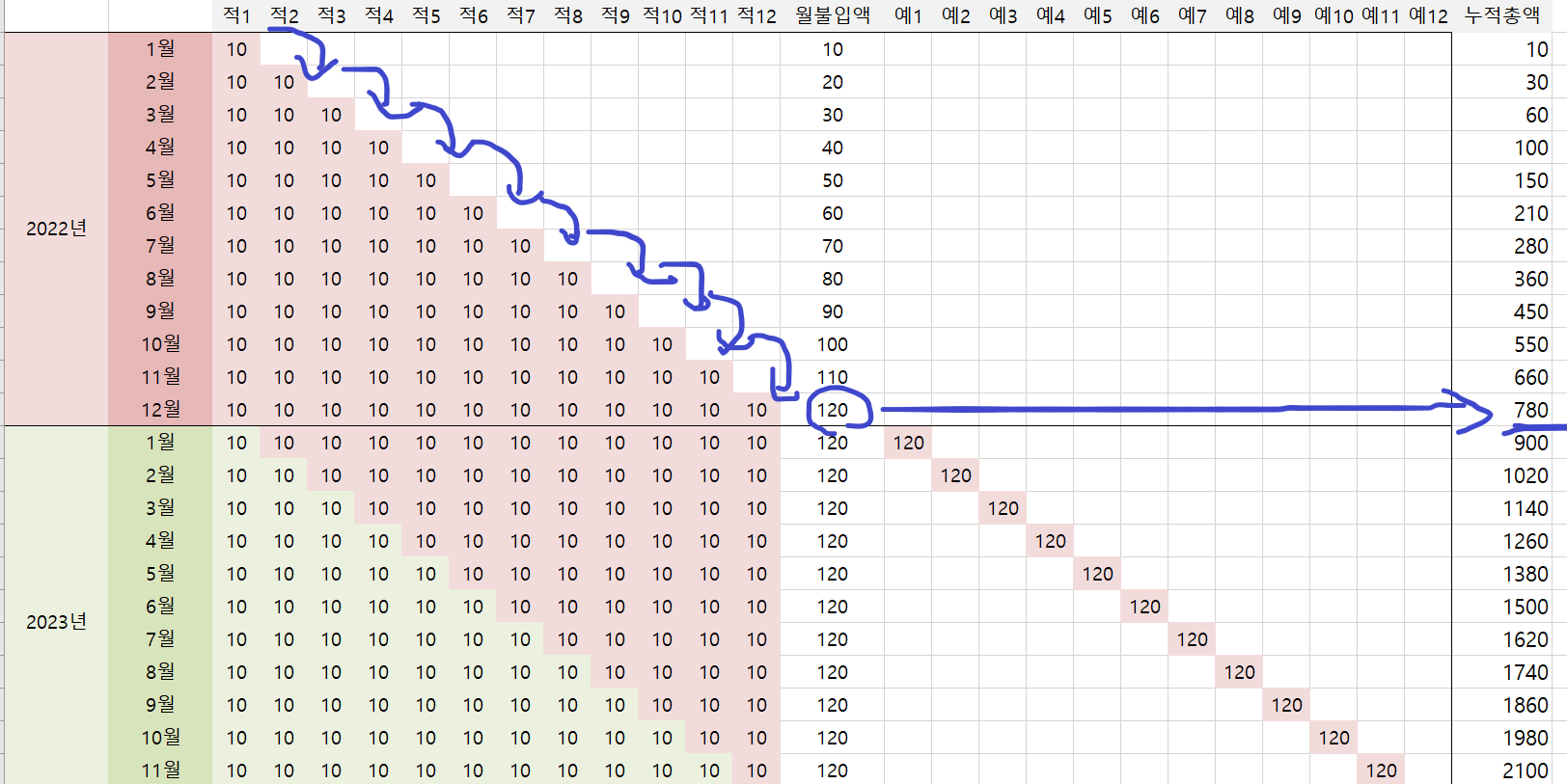This screenshot has height=784, width=1567.
Task: Select the 누적총액 cell showing 210
Action: pos(1502,213)
